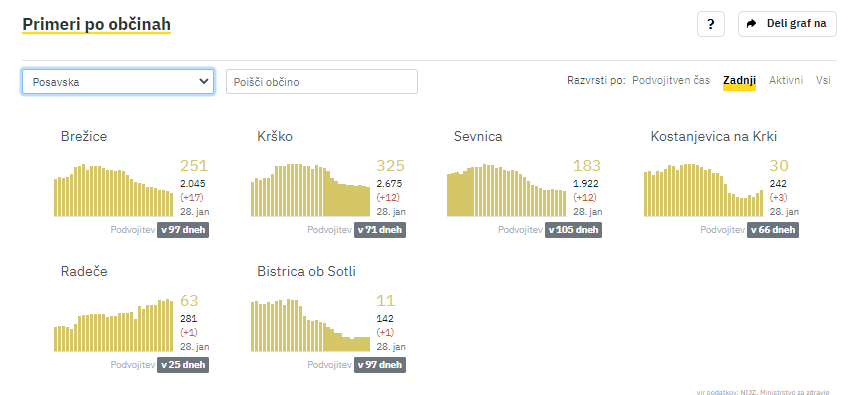Viewport: 853px width, 395px height.
Task: Sort municipalities by Aktivni
Action: (786, 81)
